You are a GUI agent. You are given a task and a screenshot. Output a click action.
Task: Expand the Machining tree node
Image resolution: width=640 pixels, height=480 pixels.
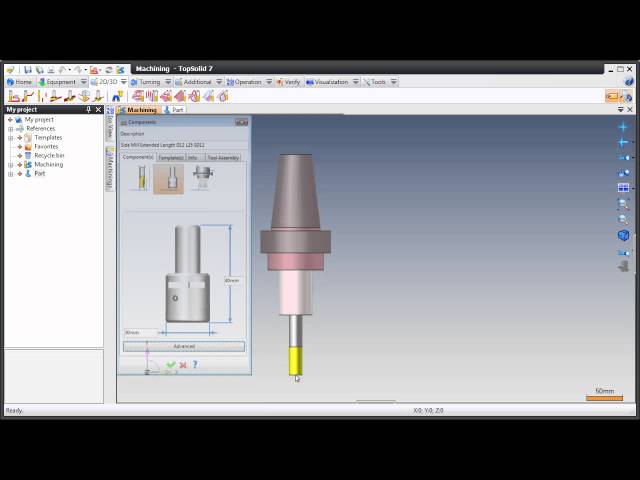(x=11, y=164)
